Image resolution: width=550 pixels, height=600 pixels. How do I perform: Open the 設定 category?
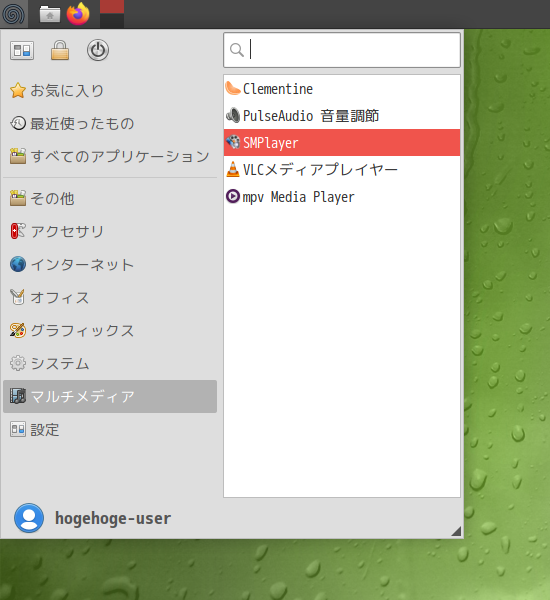(110, 430)
